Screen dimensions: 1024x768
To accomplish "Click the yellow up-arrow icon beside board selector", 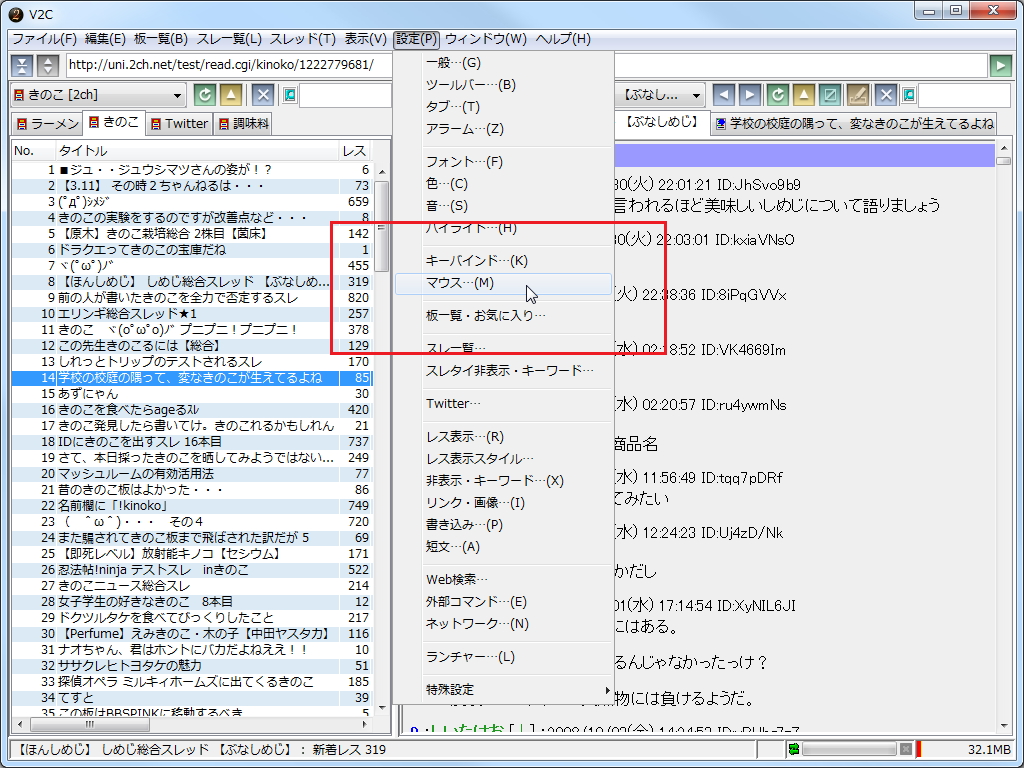I will tap(231, 95).
